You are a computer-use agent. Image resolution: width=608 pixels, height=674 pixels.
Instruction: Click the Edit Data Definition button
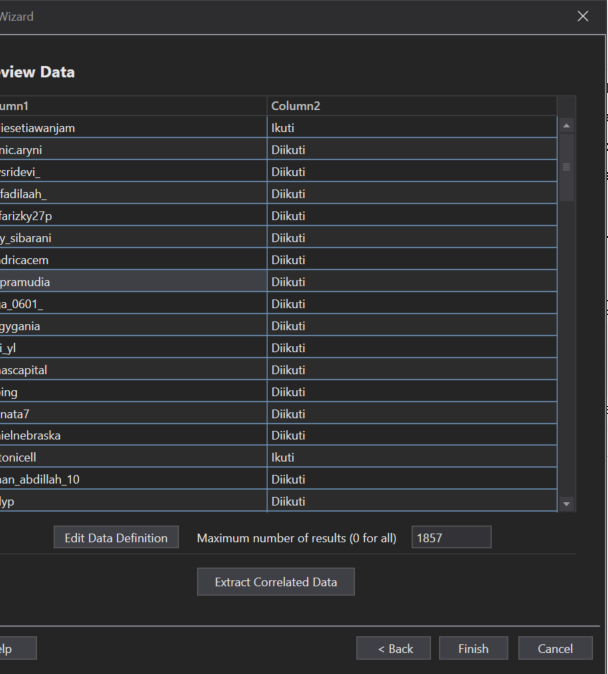coord(116,537)
